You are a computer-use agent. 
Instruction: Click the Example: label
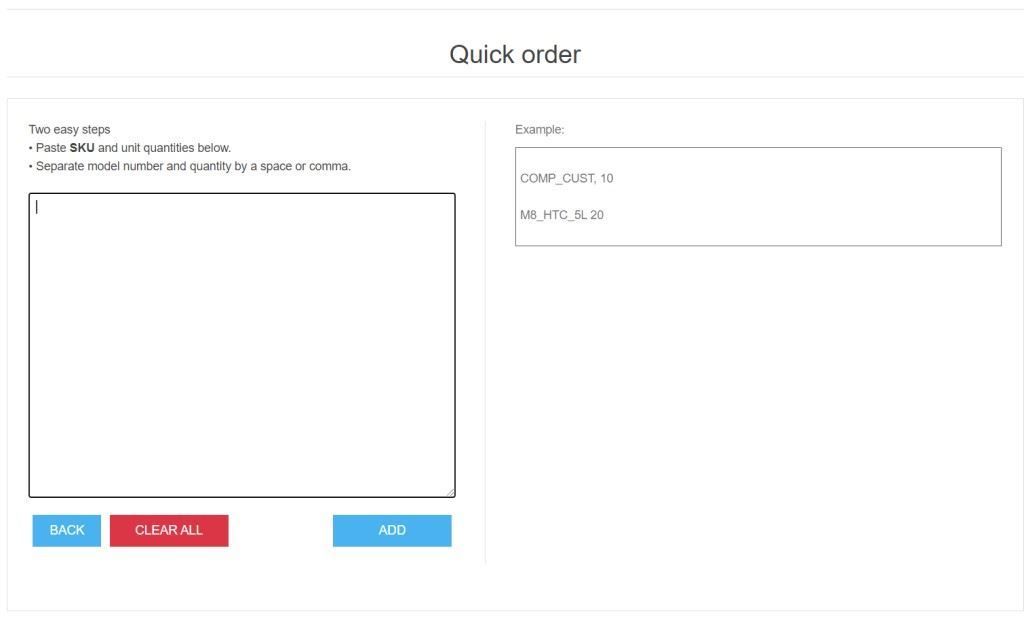point(539,129)
